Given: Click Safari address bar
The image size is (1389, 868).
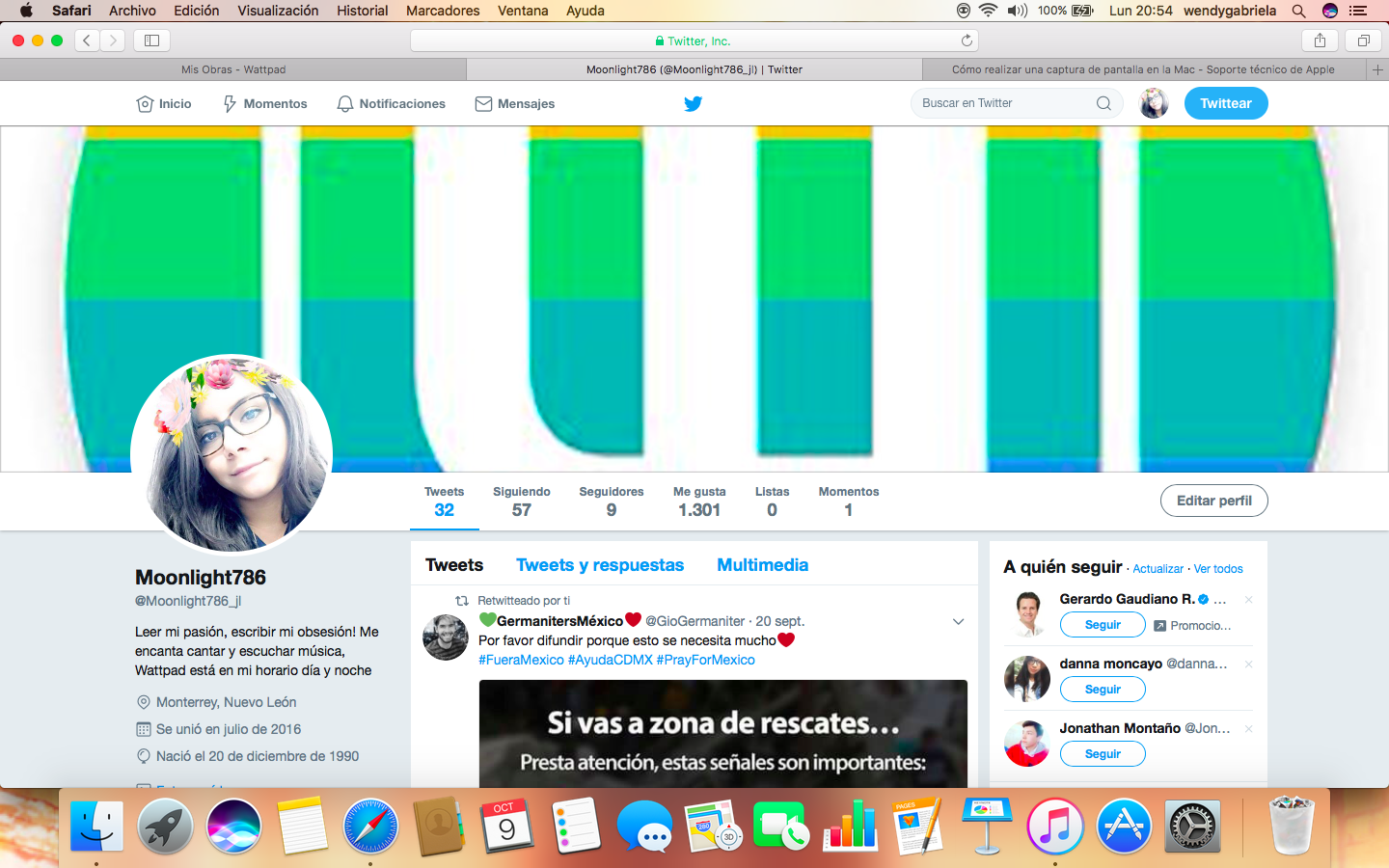Looking at the screenshot, I should (x=694, y=41).
